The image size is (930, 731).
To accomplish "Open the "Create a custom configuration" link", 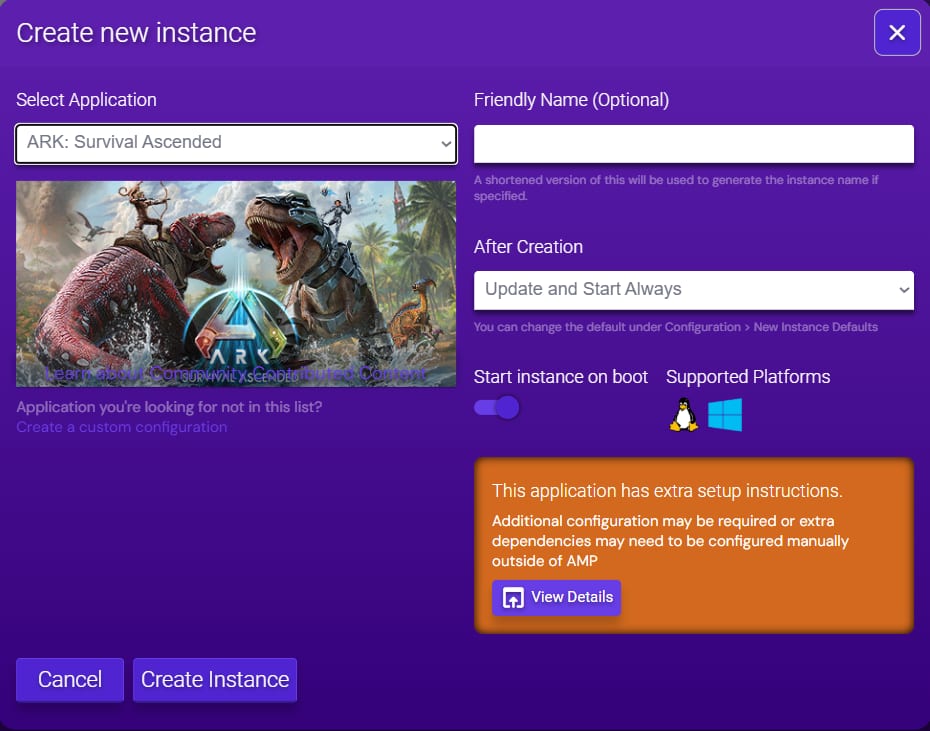I will coord(121,427).
